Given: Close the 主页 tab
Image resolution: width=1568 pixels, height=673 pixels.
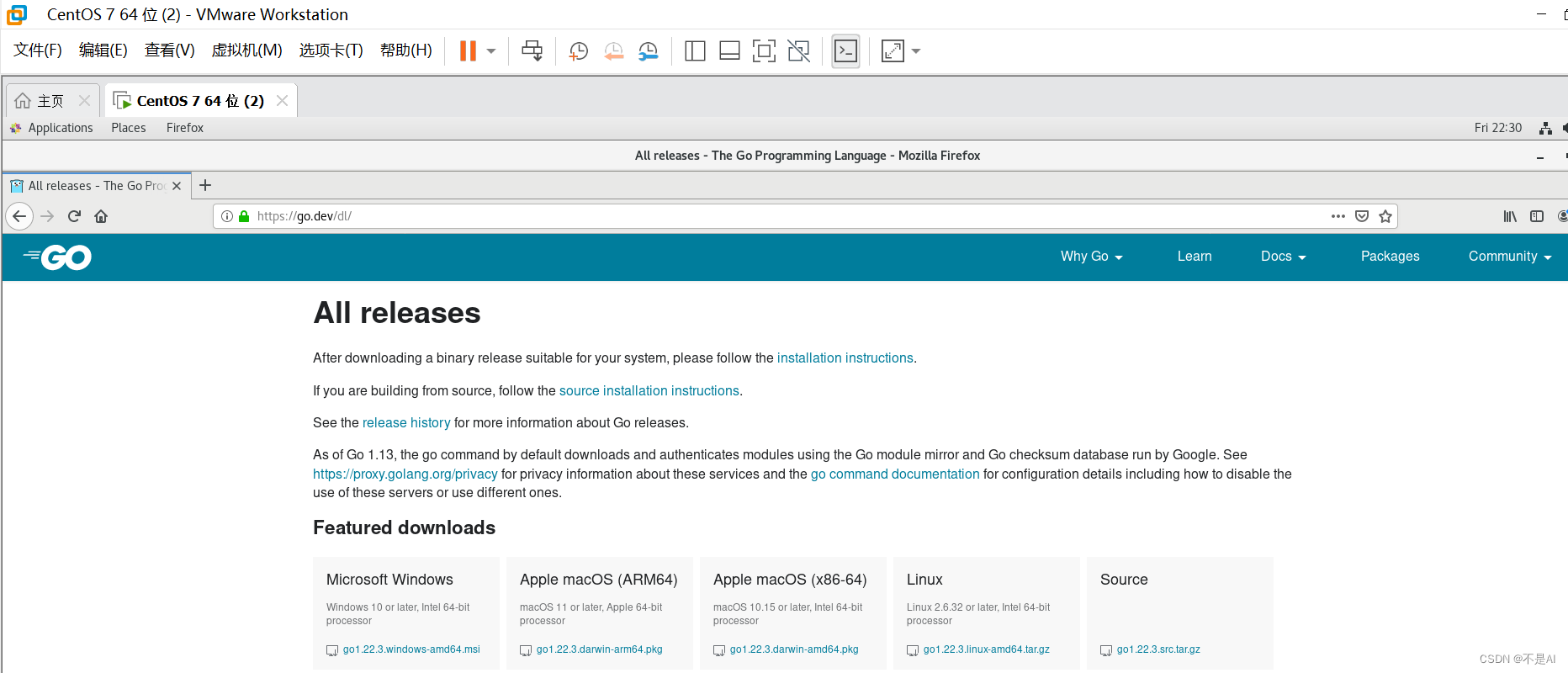Looking at the screenshot, I should click(84, 101).
